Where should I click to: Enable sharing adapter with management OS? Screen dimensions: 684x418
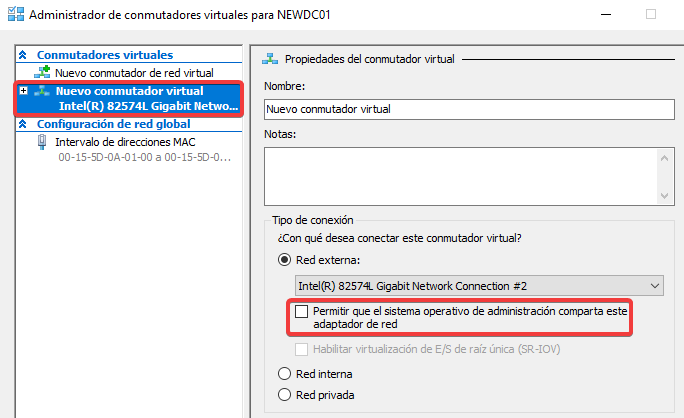click(301, 312)
